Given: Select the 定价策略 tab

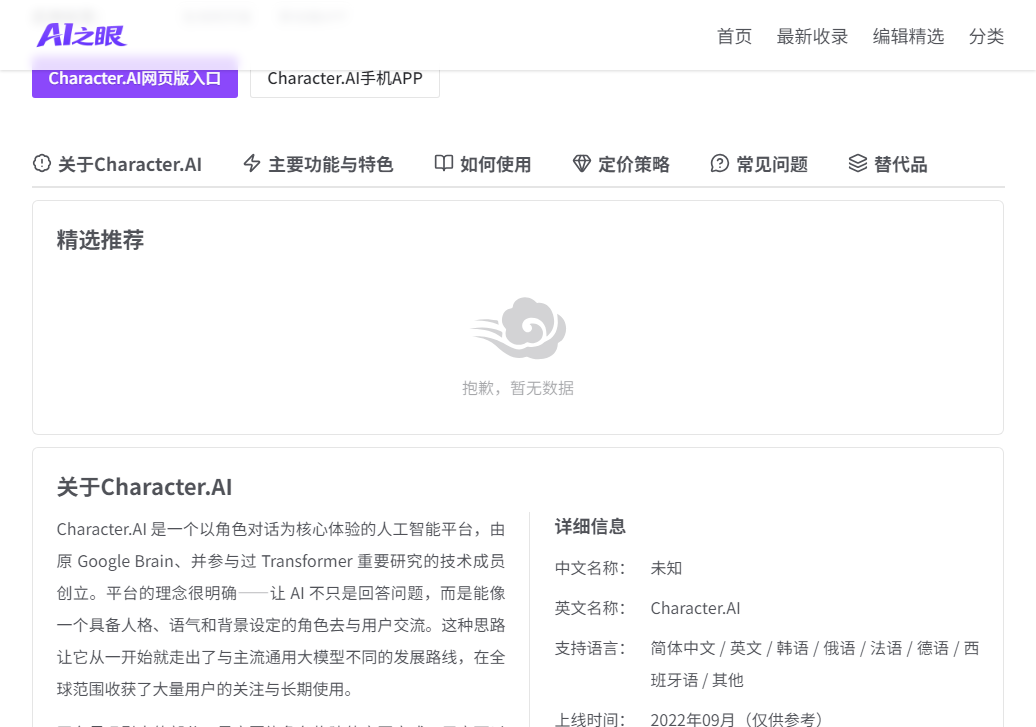Looking at the screenshot, I should (621, 164).
